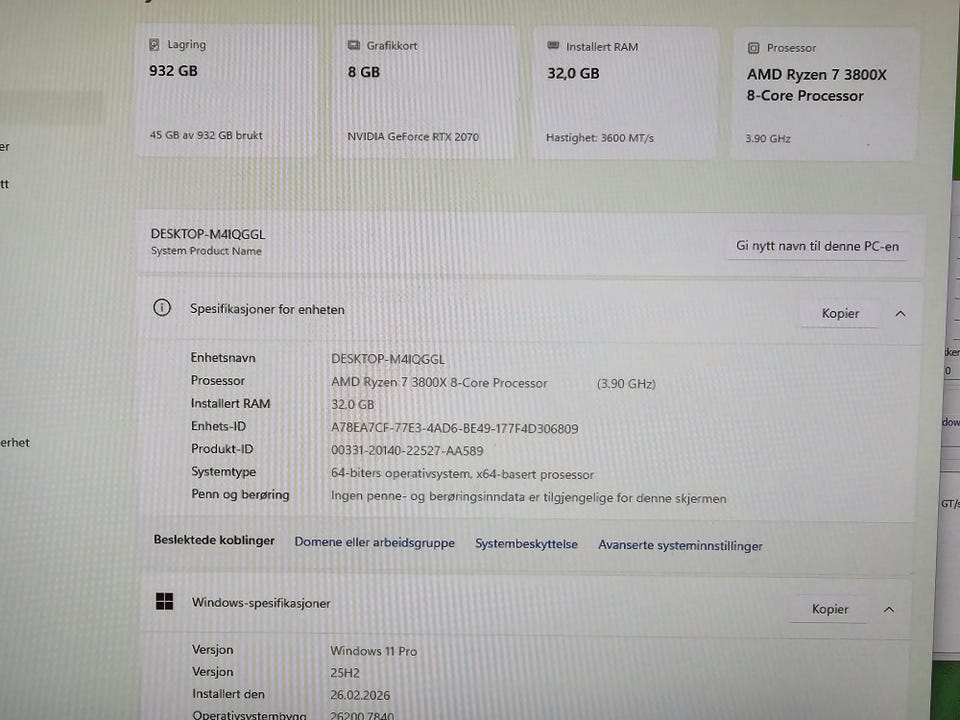Click the Enhets-ID label
The width and height of the screenshot is (960, 720).
[x=218, y=426]
